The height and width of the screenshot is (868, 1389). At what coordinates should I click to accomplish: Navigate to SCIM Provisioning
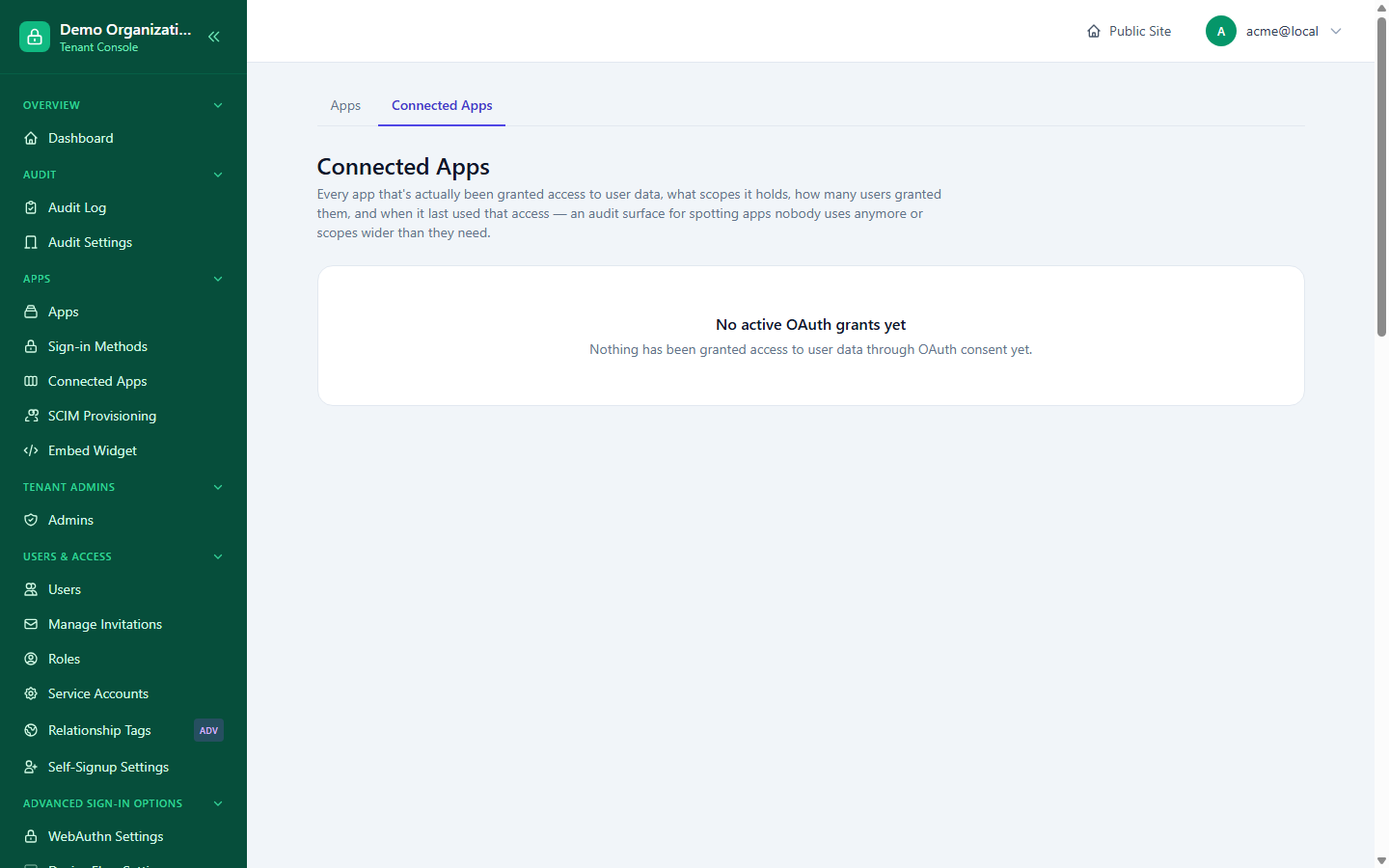(x=123, y=416)
